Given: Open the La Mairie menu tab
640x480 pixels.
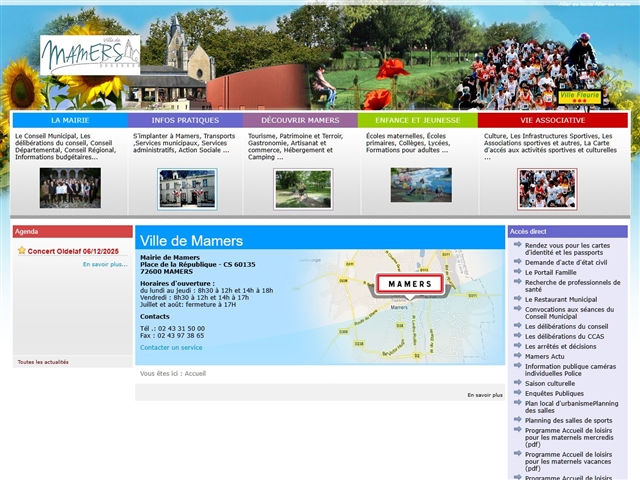Looking at the screenshot, I should click(x=70, y=120).
